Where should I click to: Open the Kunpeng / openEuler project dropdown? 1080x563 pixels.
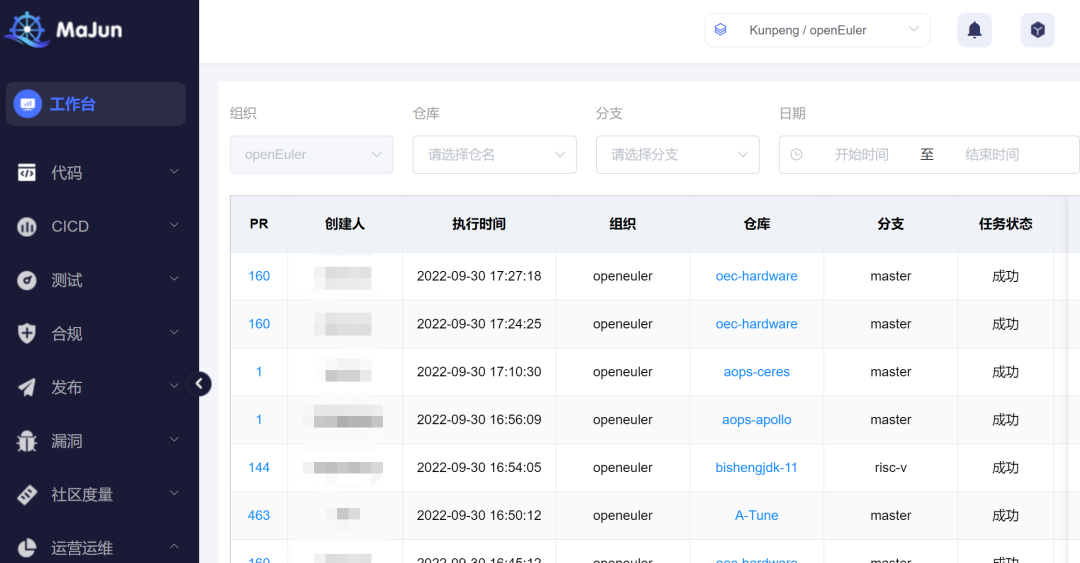[x=818, y=30]
